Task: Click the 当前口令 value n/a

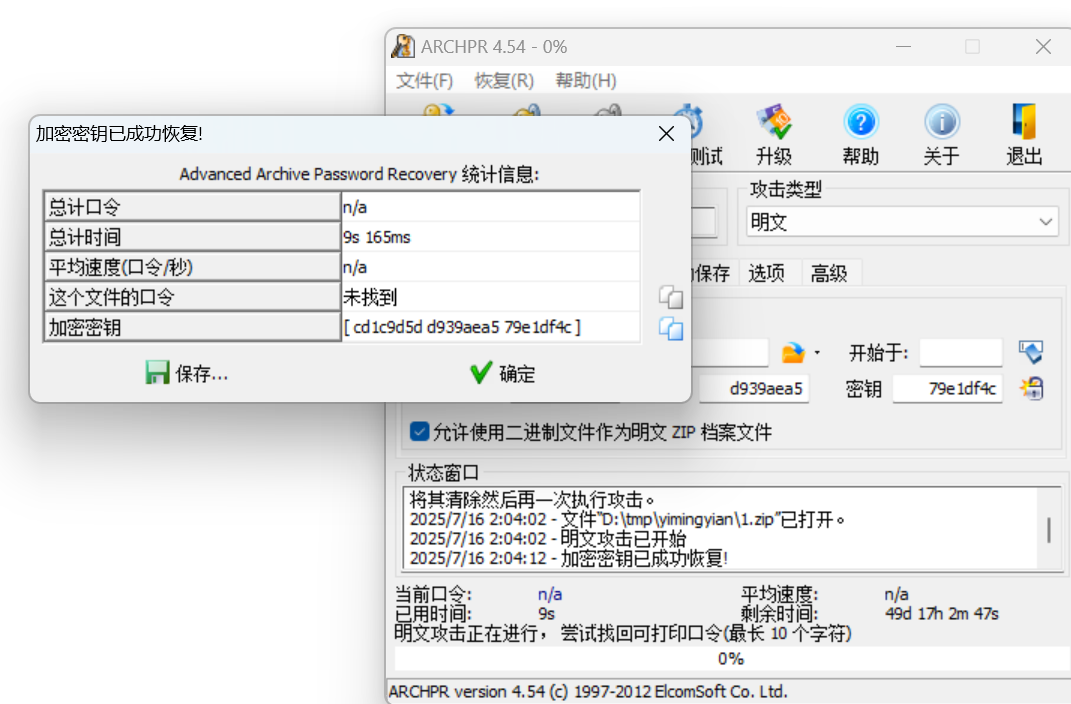Action: click(550, 594)
